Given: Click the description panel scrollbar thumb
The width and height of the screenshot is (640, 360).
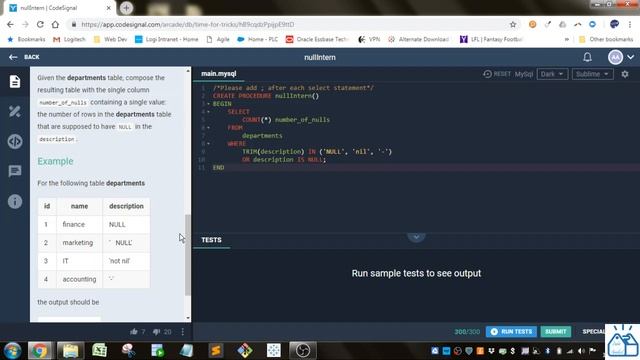Looking at the screenshot, I should coord(188,255).
